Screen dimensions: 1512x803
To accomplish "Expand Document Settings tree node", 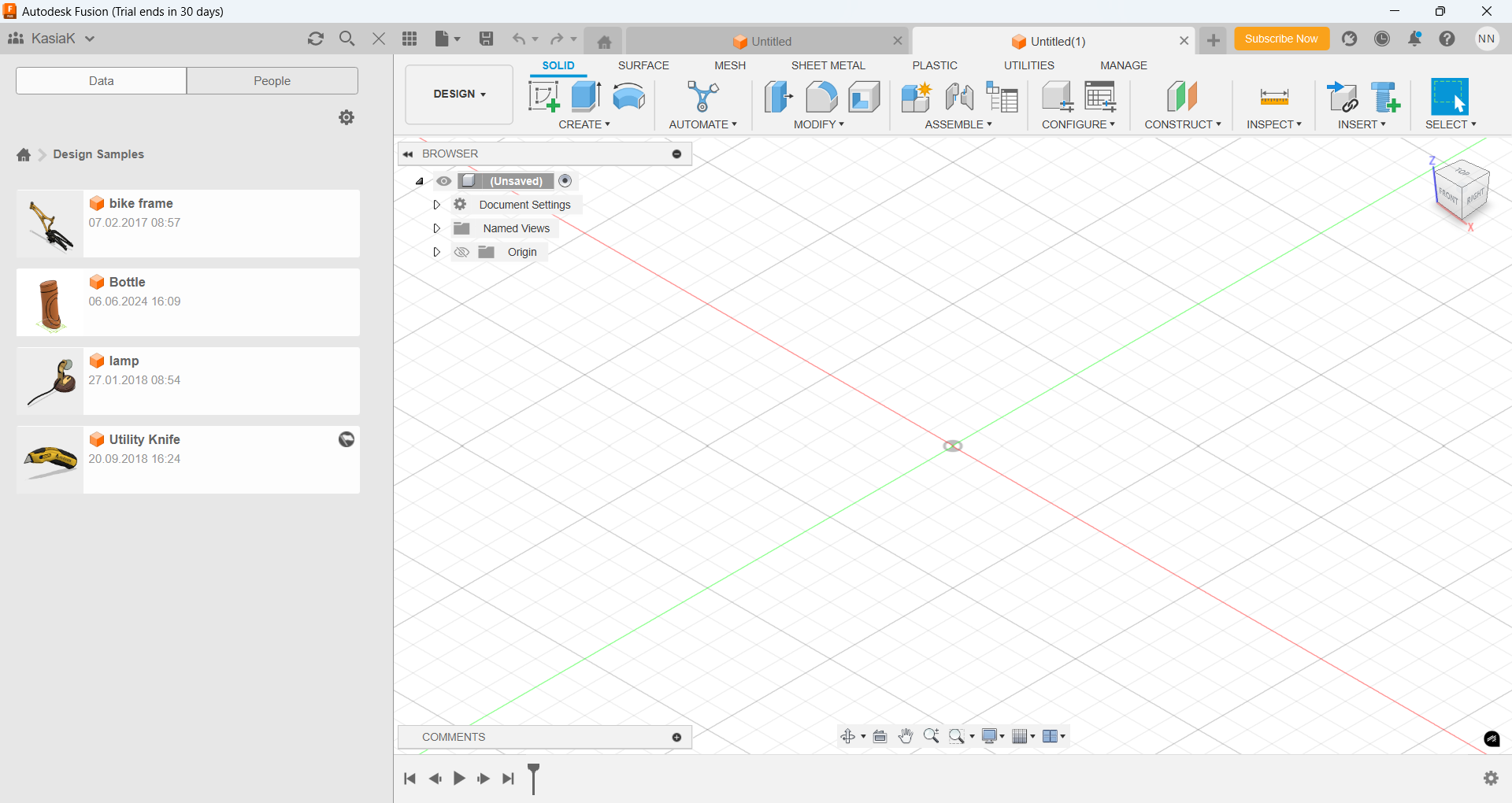I will point(436,205).
